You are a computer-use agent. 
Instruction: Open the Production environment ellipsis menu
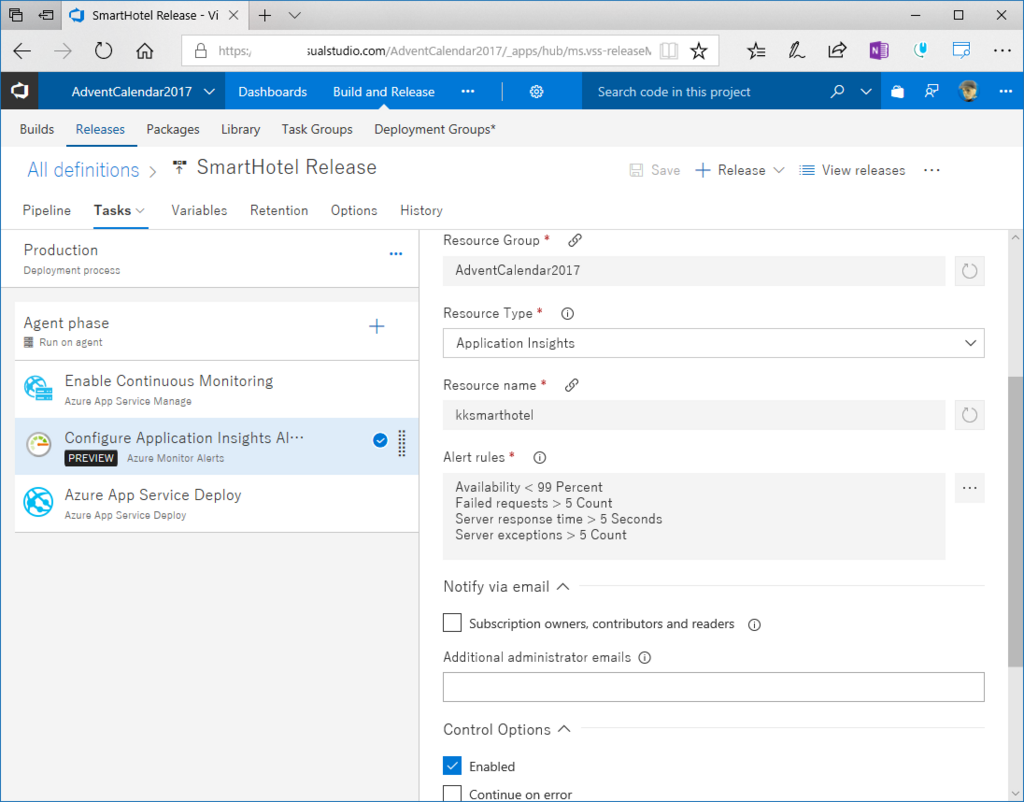click(x=396, y=254)
